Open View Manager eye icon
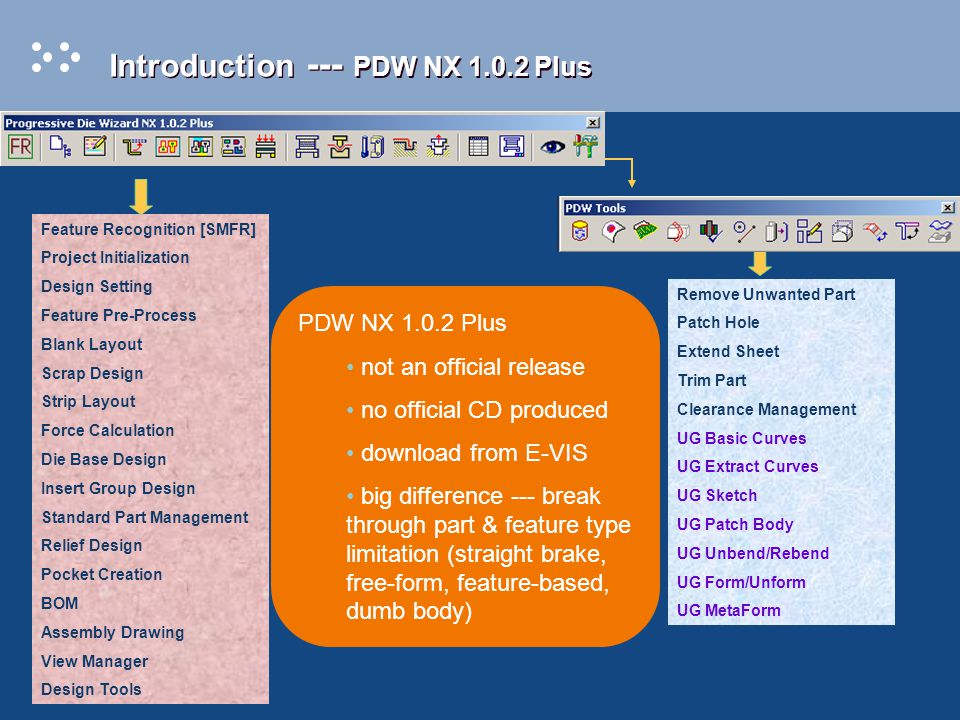The width and height of the screenshot is (960, 720). click(x=552, y=147)
